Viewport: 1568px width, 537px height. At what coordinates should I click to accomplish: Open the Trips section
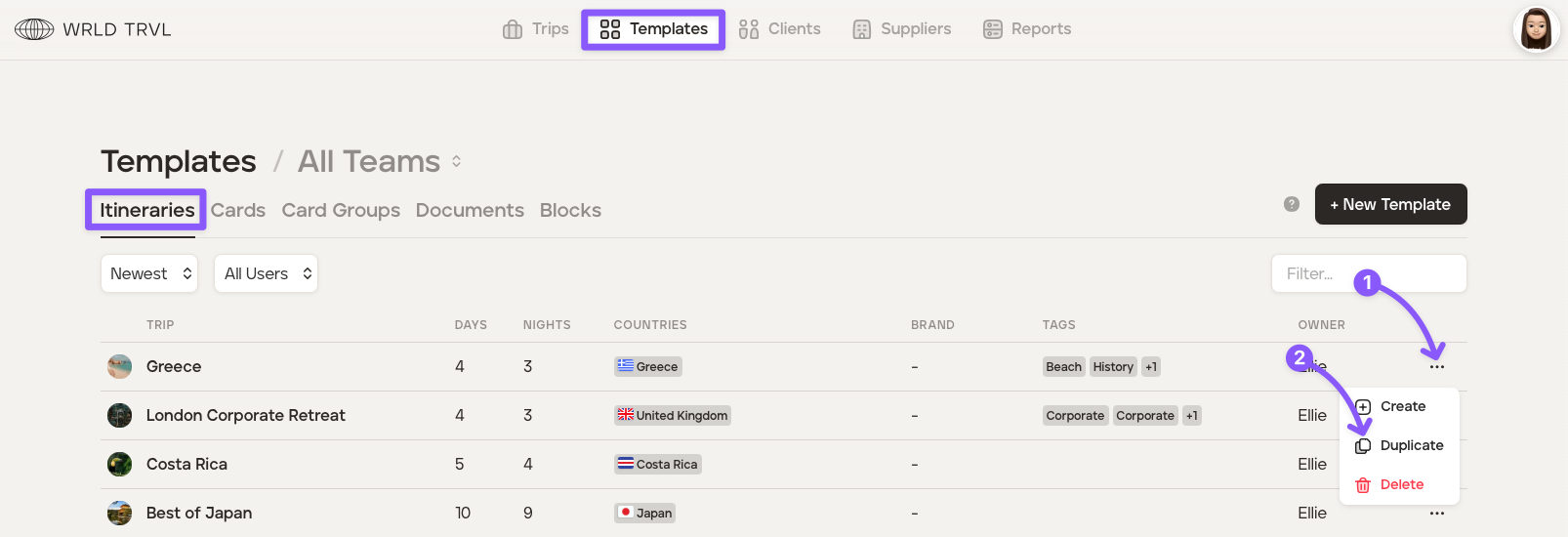[536, 29]
